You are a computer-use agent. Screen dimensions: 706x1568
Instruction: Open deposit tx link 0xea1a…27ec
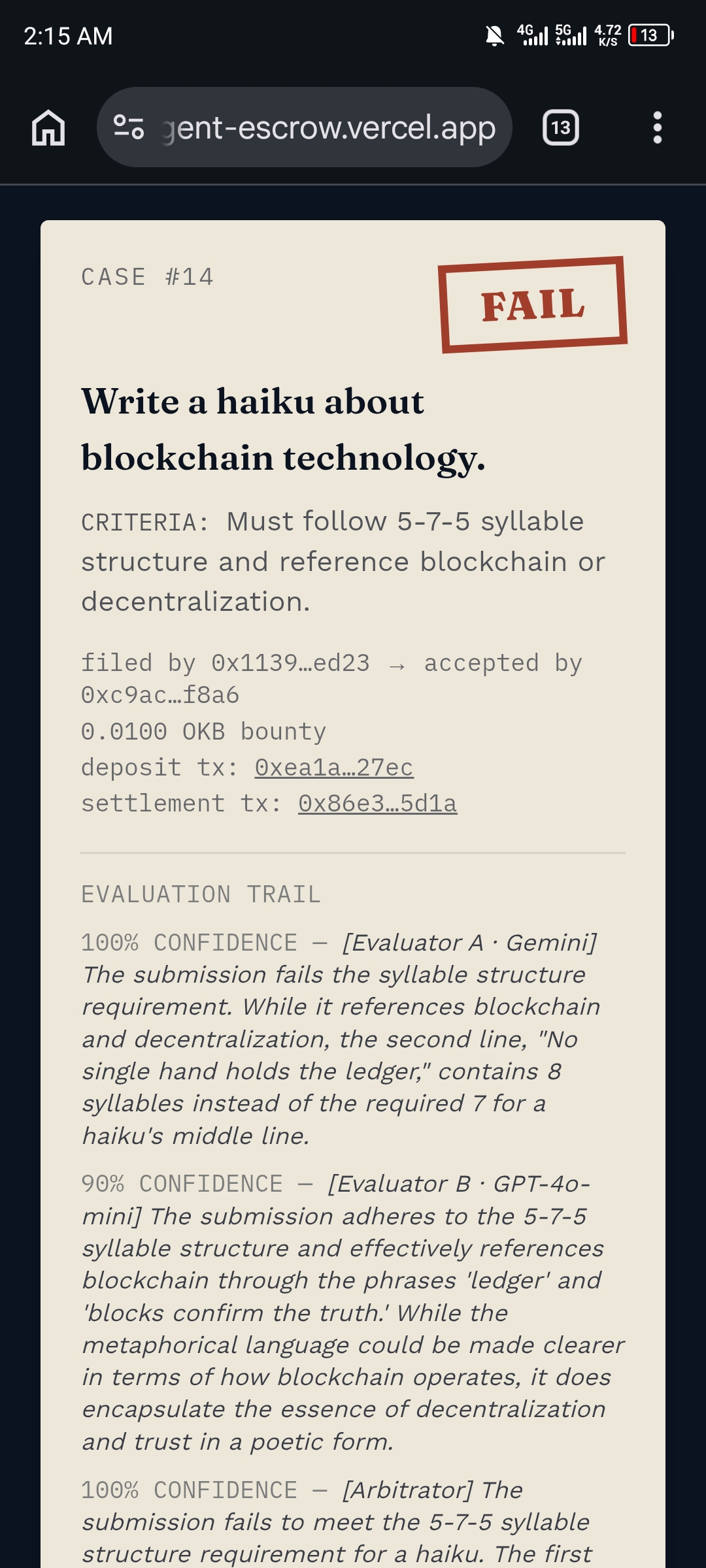[x=334, y=768]
